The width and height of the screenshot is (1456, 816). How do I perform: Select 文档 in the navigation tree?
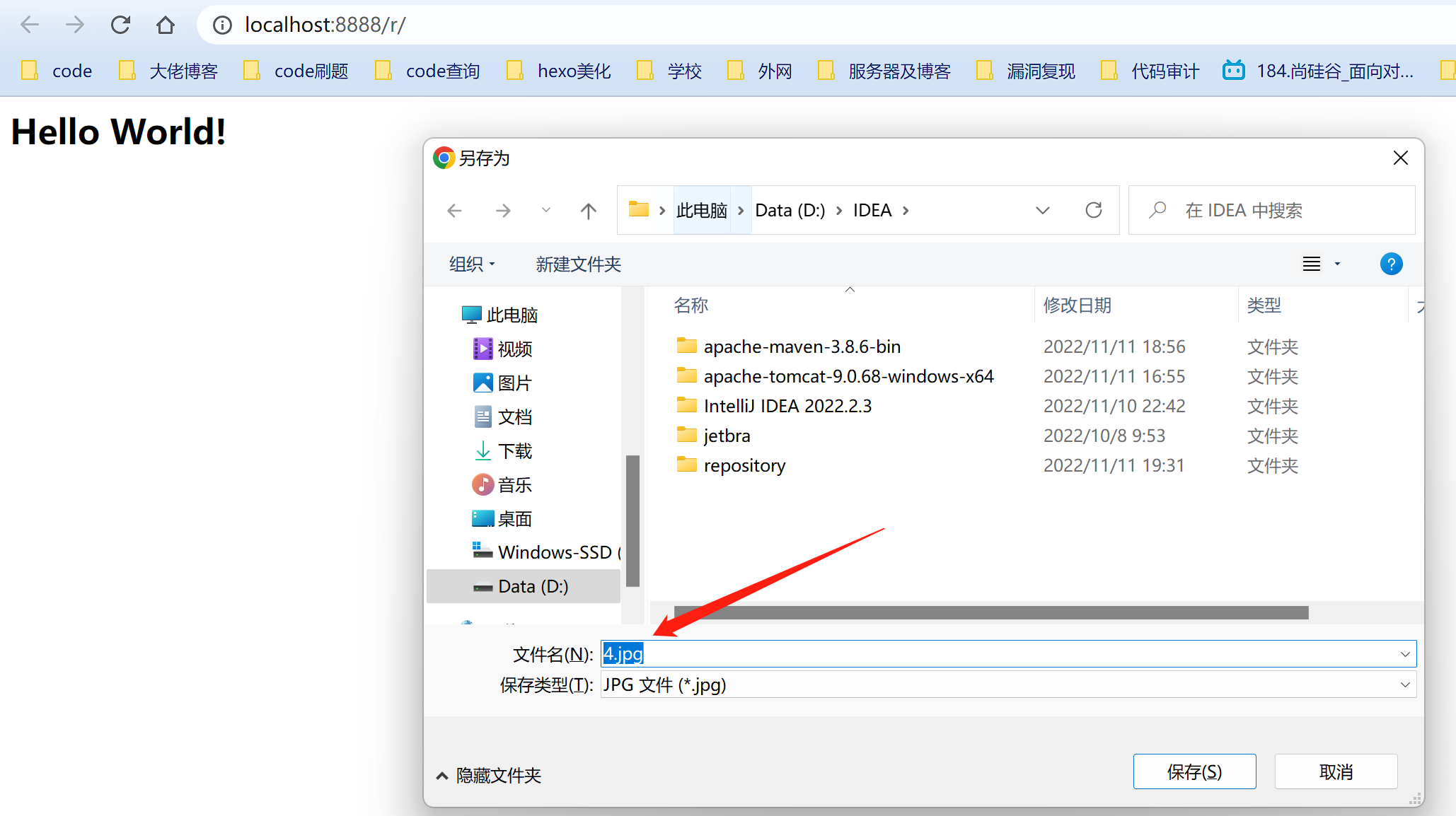click(503, 416)
